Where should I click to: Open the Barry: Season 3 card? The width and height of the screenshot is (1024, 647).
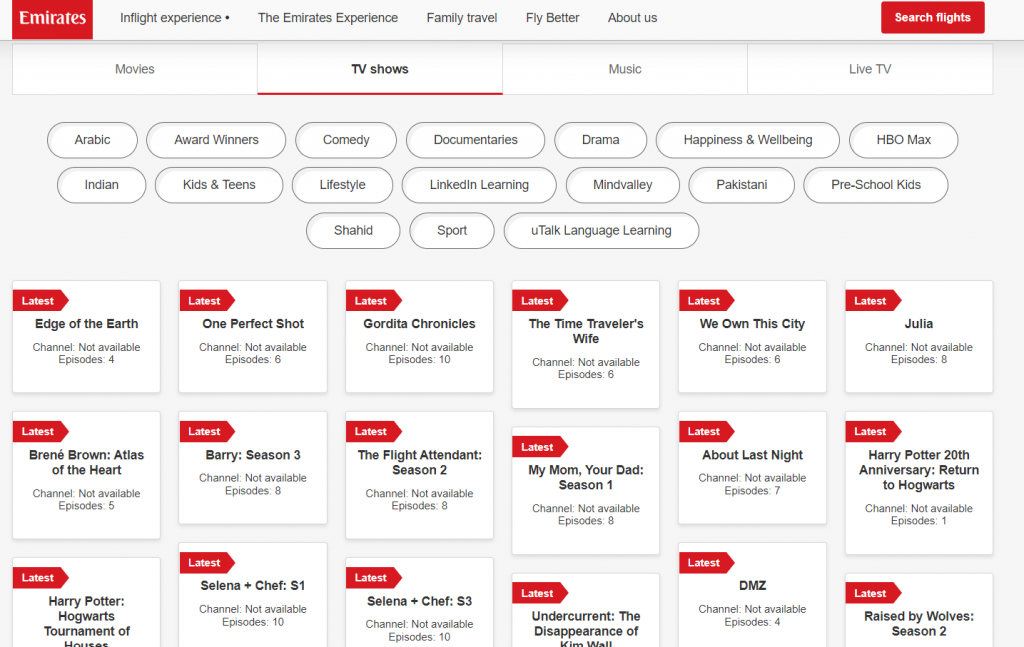pos(253,467)
